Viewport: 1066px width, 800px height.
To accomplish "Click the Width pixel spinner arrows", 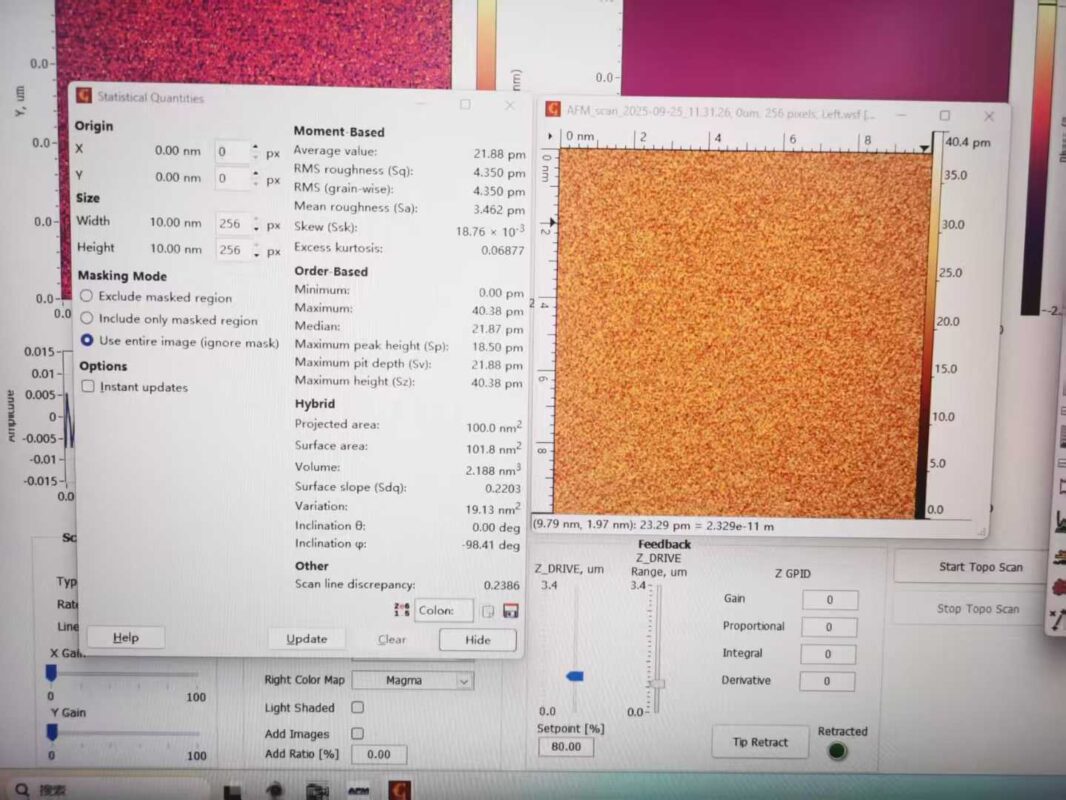I will 255,223.
